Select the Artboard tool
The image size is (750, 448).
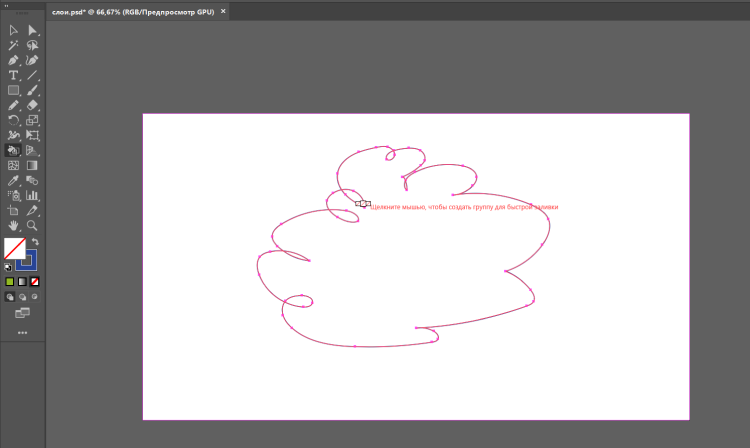[13, 210]
